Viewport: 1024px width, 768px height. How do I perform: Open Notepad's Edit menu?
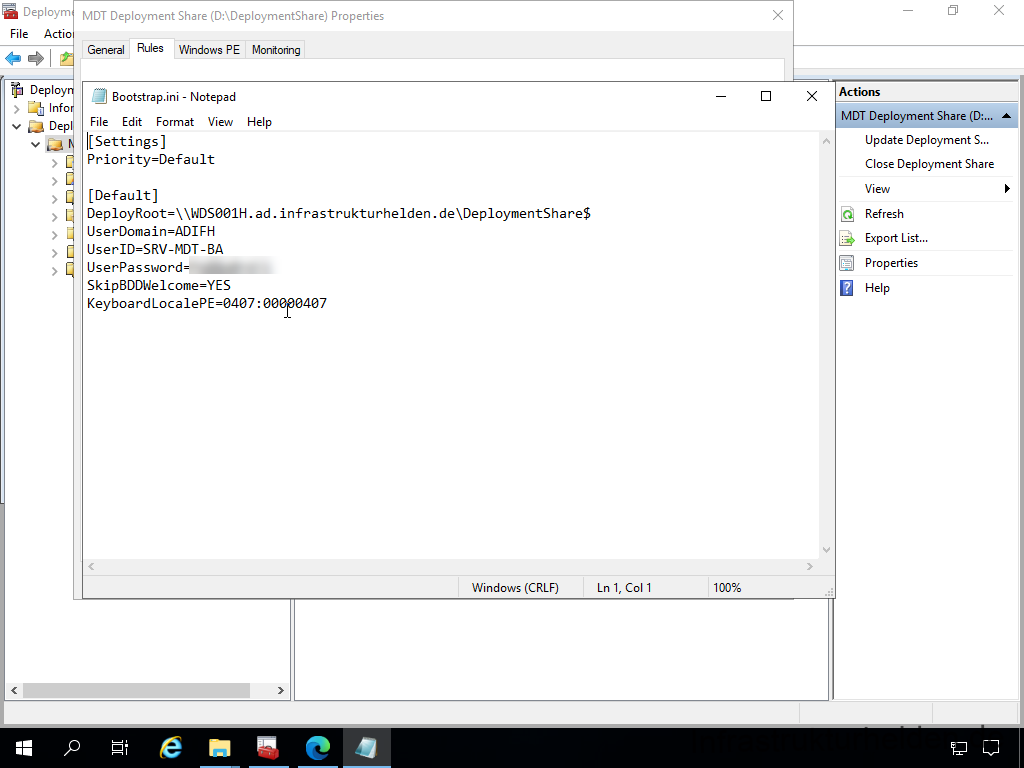131,121
